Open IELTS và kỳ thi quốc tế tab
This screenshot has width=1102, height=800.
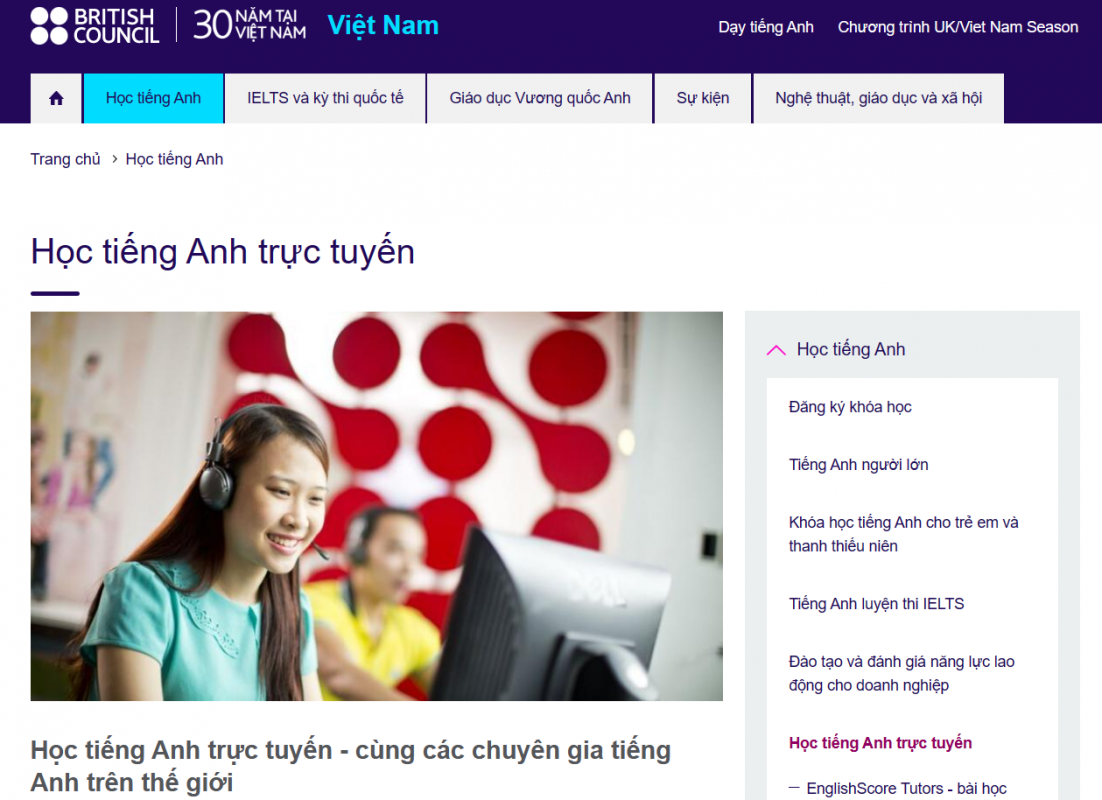click(x=325, y=98)
